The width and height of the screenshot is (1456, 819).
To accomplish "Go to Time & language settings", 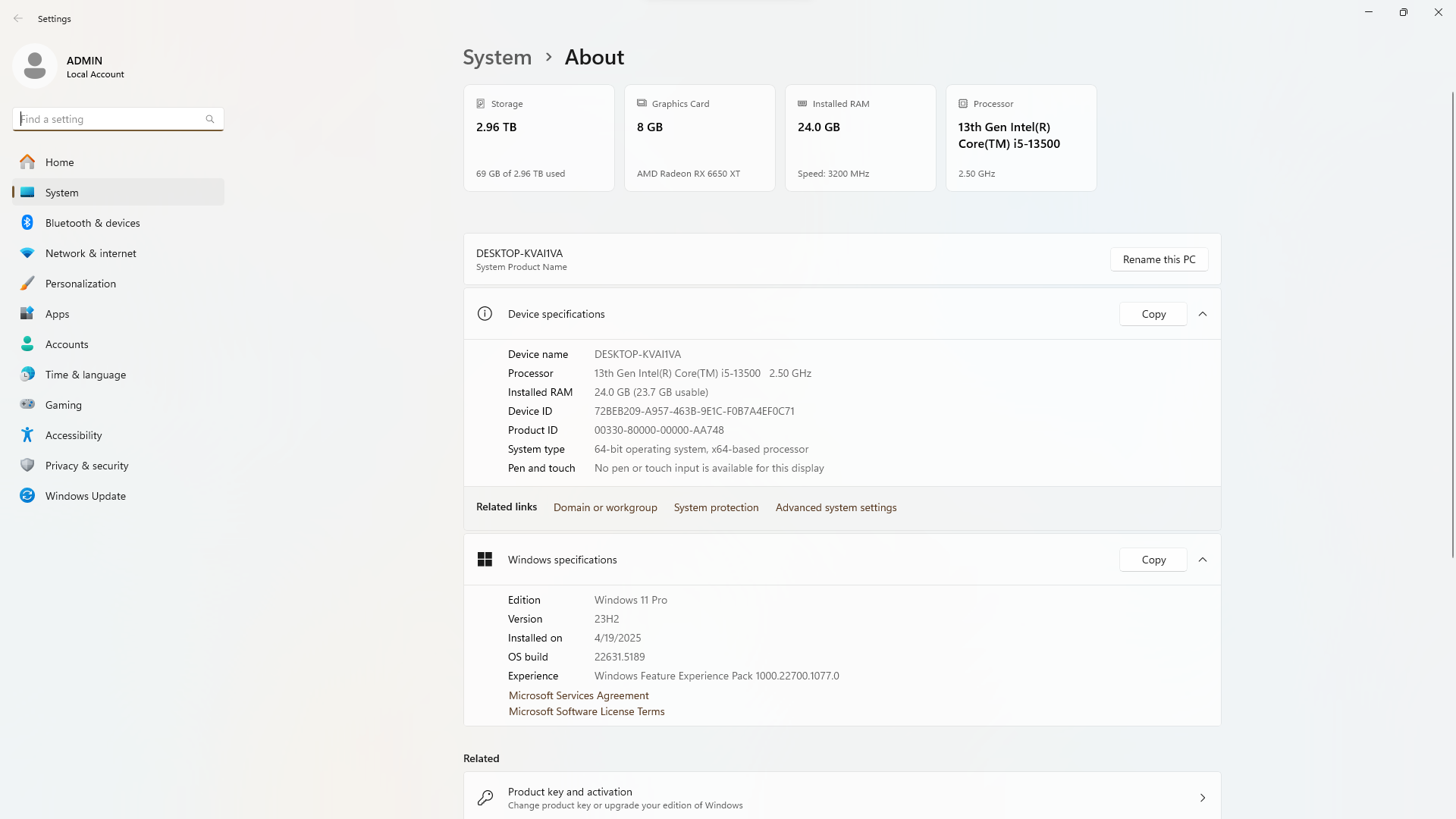I will (x=86, y=375).
